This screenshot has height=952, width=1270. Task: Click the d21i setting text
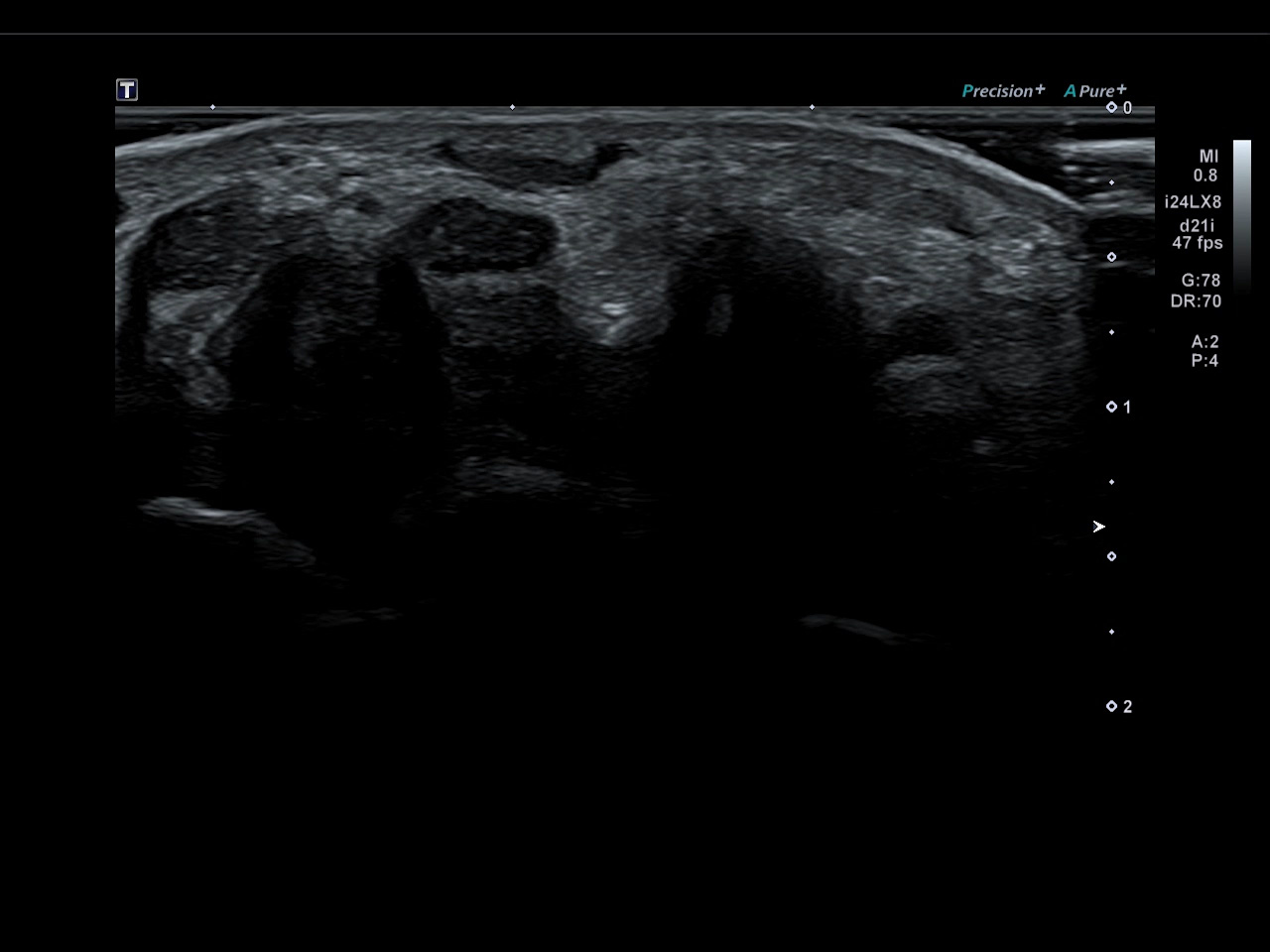point(1197,225)
